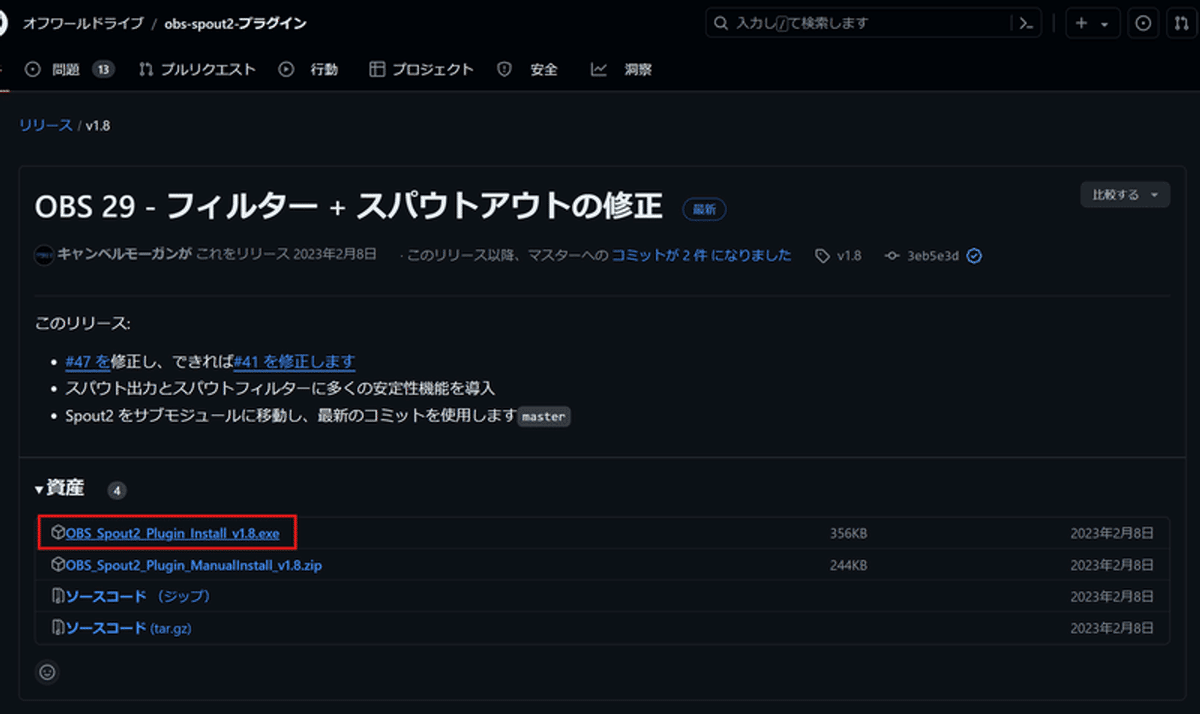Go to the リリース breadcrumb link
This screenshot has height=714, width=1200.
pos(46,125)
